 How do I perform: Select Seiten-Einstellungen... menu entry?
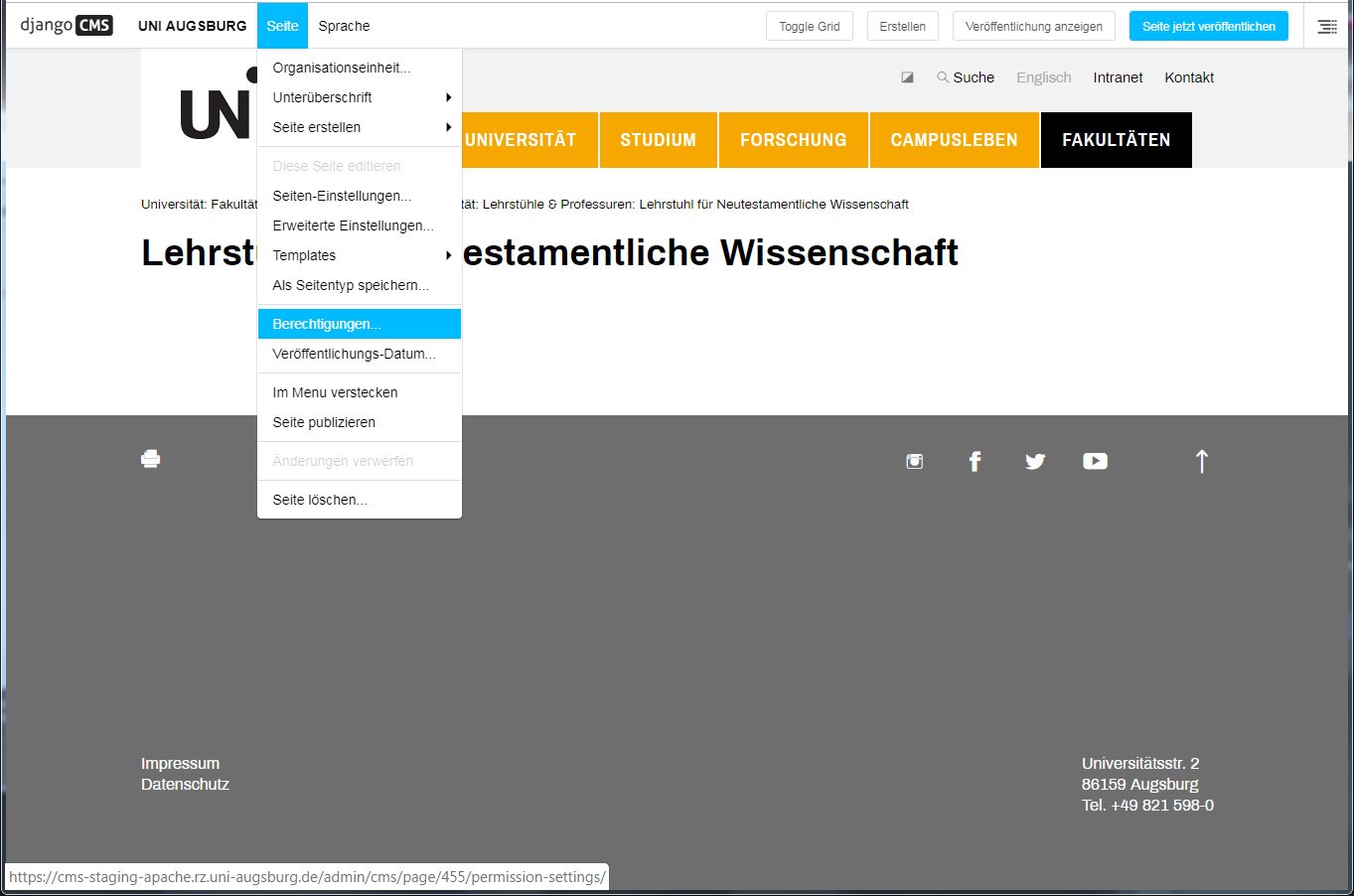[x=360, y=196]
